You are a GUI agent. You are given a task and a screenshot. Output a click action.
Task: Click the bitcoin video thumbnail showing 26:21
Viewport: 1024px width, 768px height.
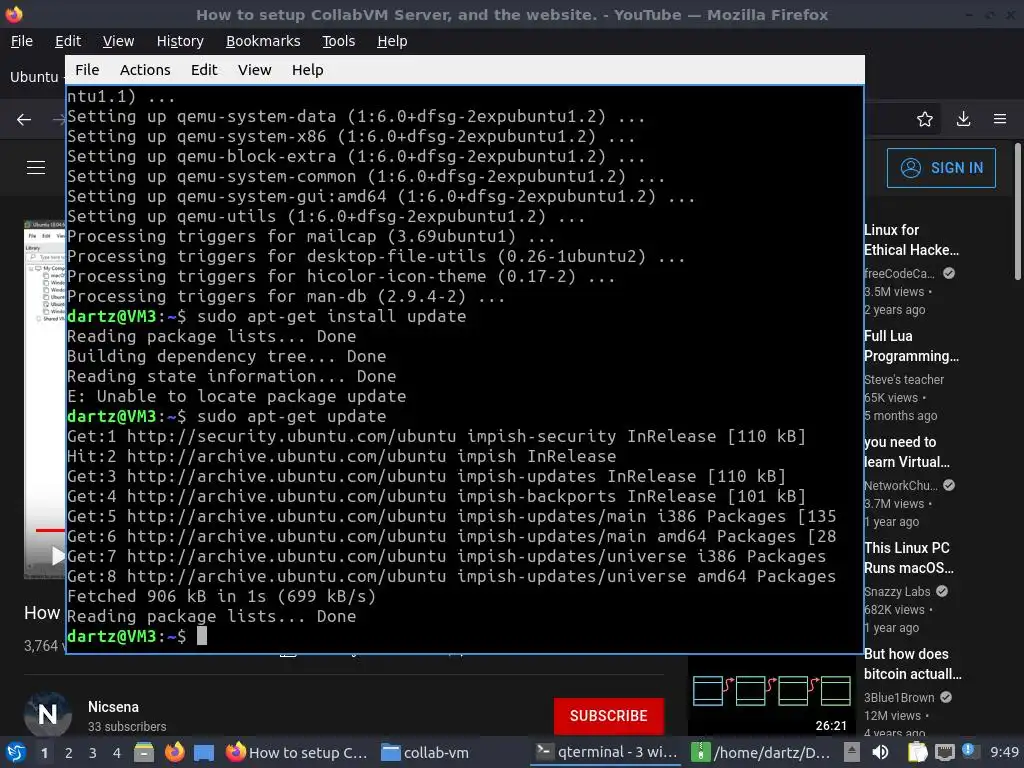pyautogui.click(x=771, y=696)
